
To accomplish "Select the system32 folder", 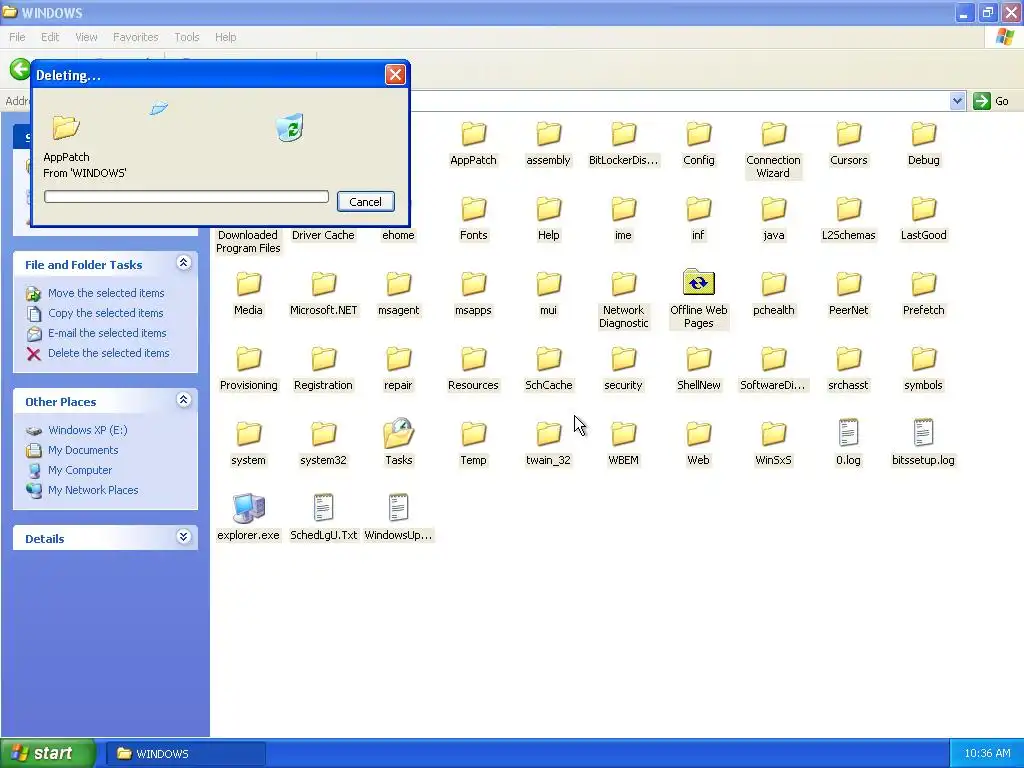I will (x=323, y=444).
